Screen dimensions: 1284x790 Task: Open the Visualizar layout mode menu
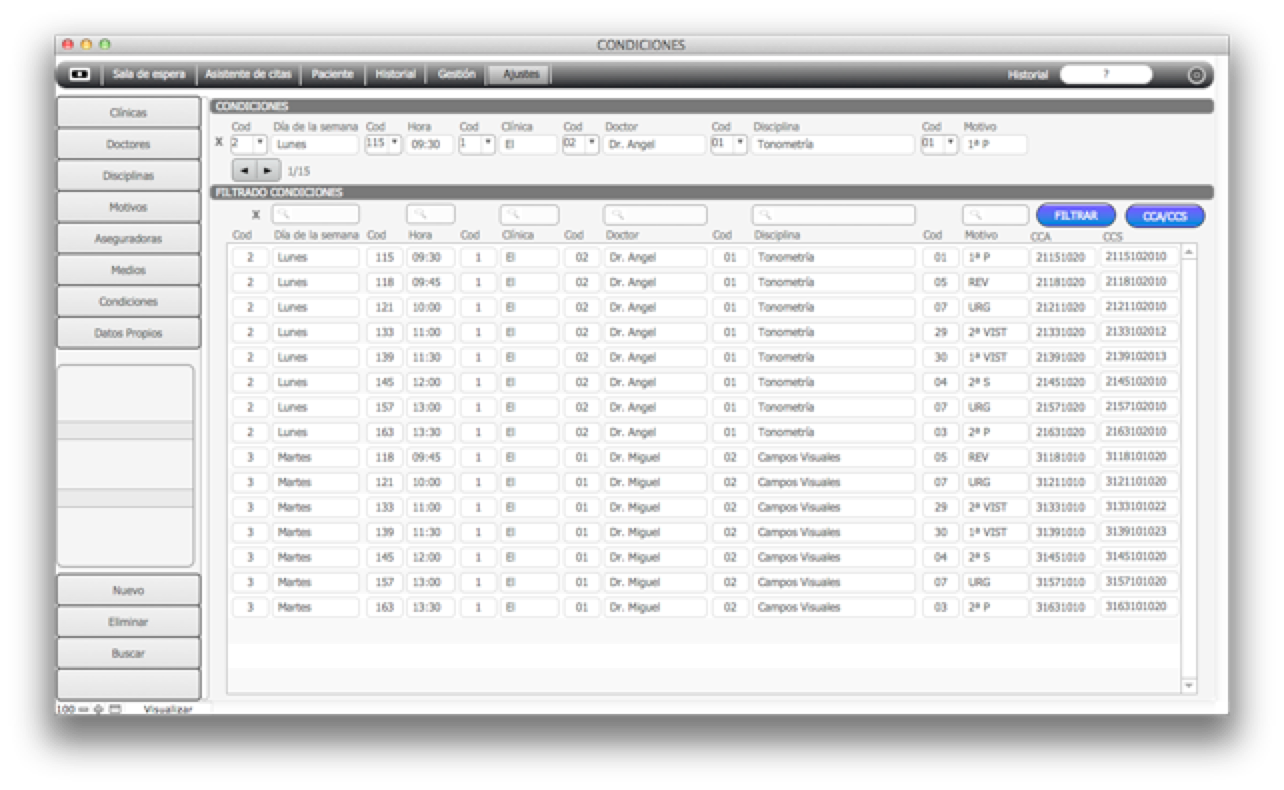(x=167, y=709)
